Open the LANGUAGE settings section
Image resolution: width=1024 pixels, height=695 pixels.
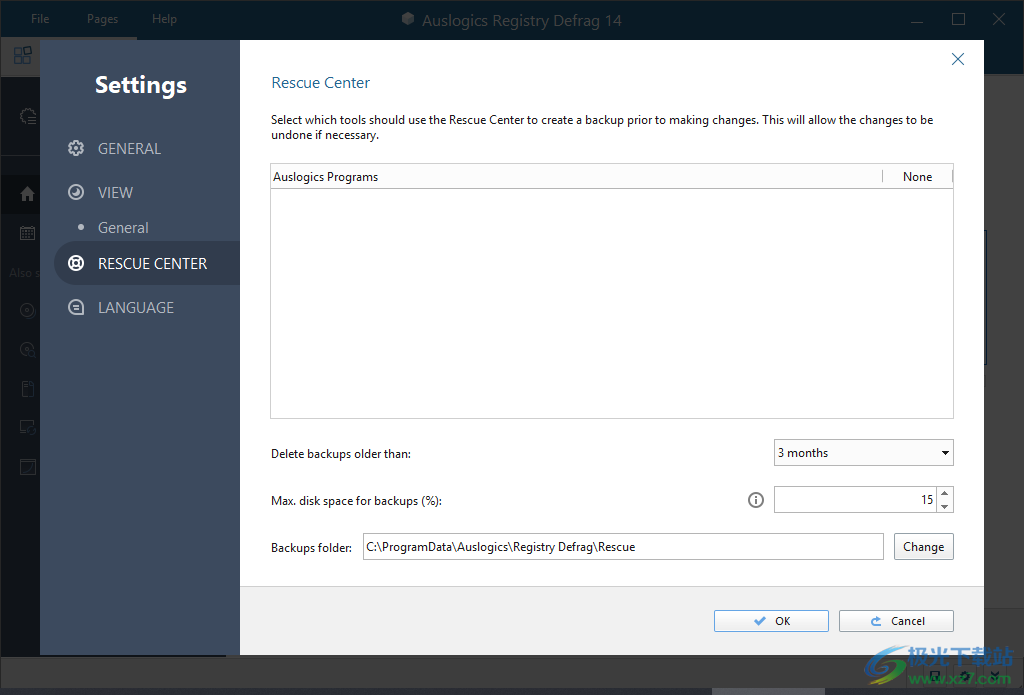click(136, 308)
